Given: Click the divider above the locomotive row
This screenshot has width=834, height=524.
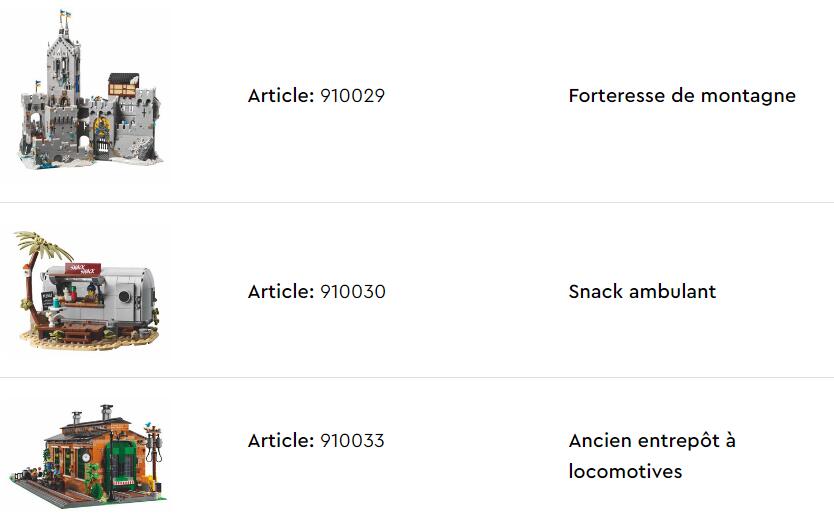Looking at the screenshot, I should click(417, 377).
